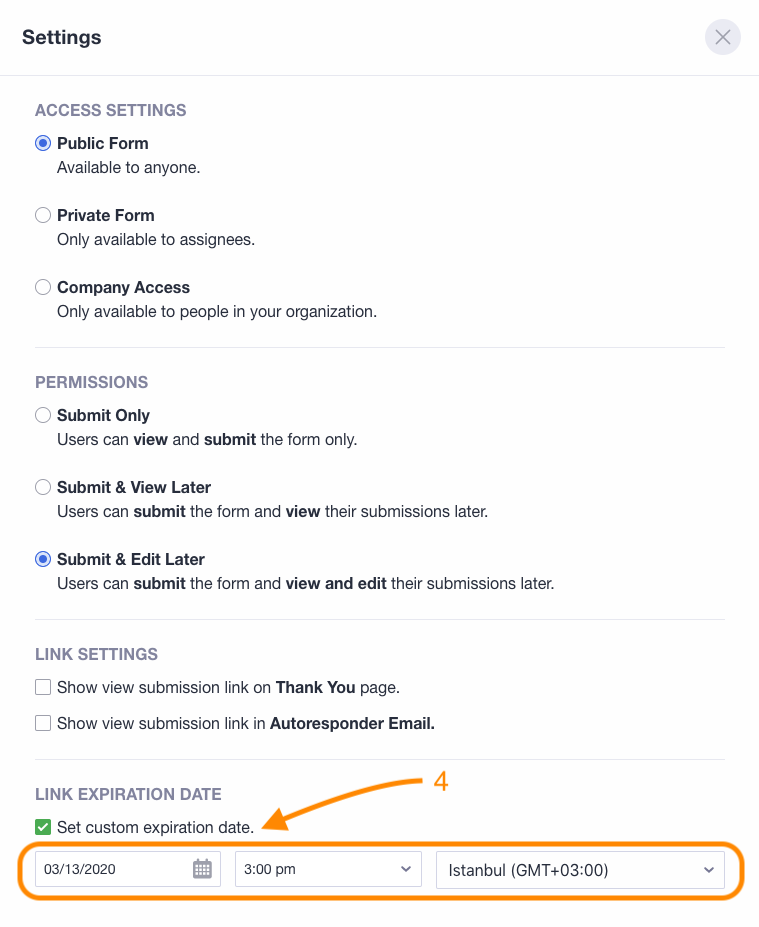Select Company Access radio option

click(43, 287)
